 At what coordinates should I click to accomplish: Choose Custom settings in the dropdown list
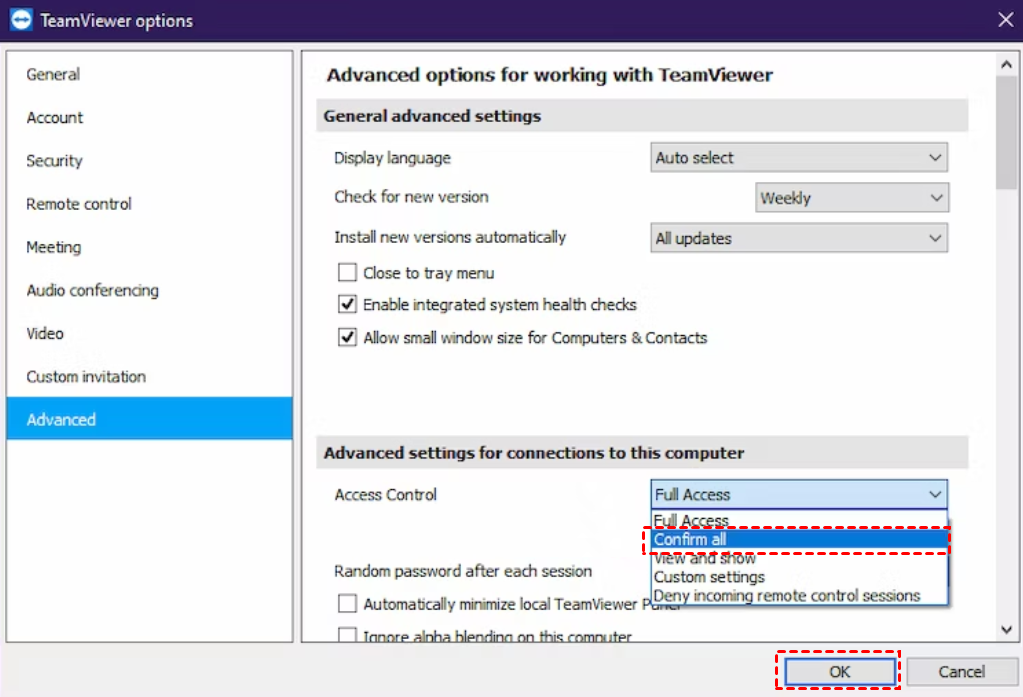pos(799,577)
